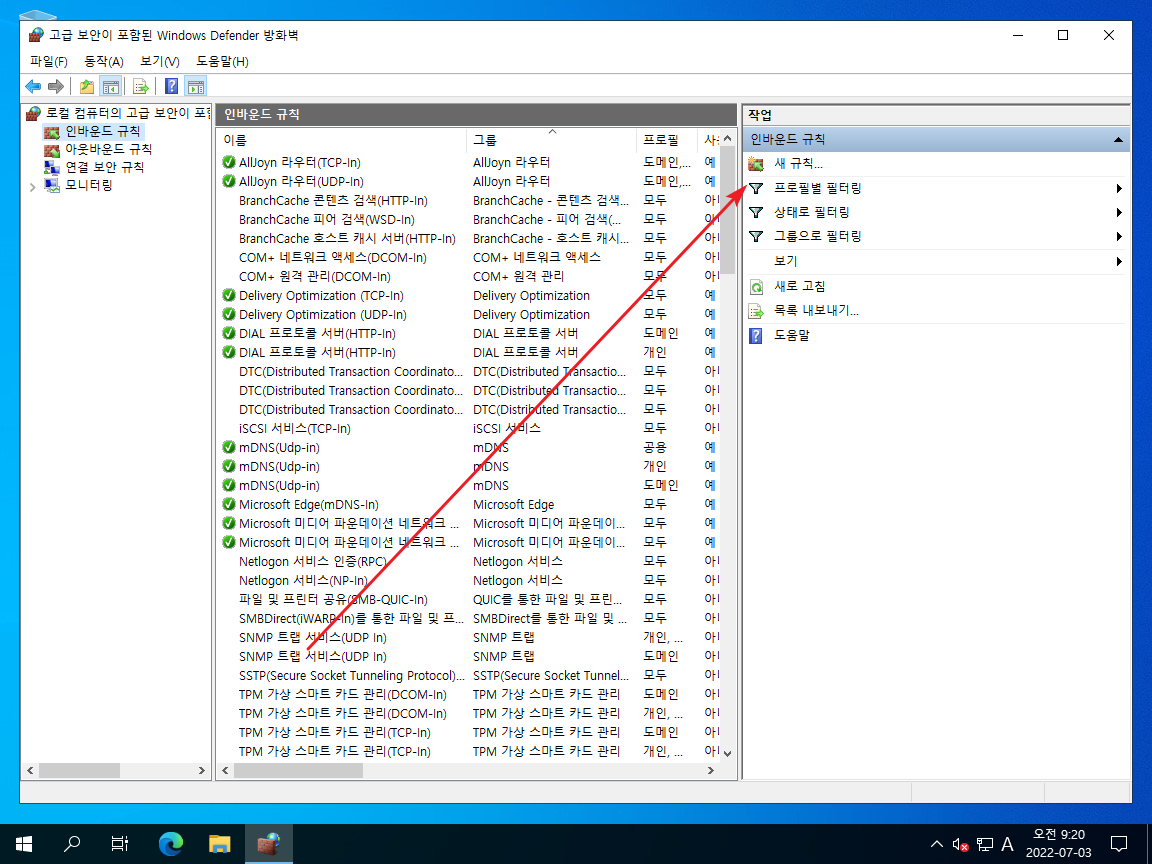The width and height of the screenshot is (1152, 864).
Task: Select rule iSCSI 서비스(TCP-In)
Action: tap(295, 428)
